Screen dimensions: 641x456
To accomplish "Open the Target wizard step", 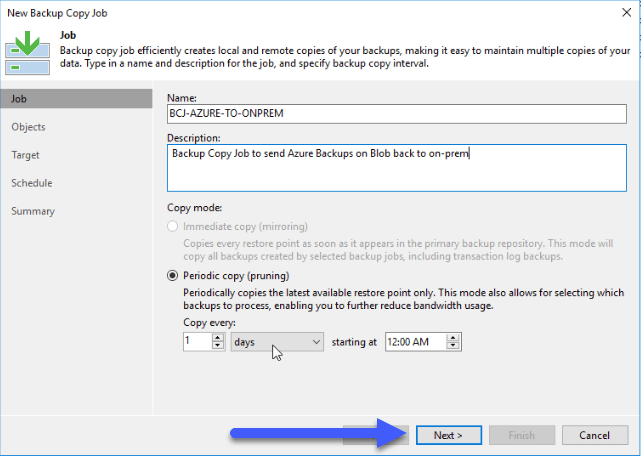I will tap(25, 155).
